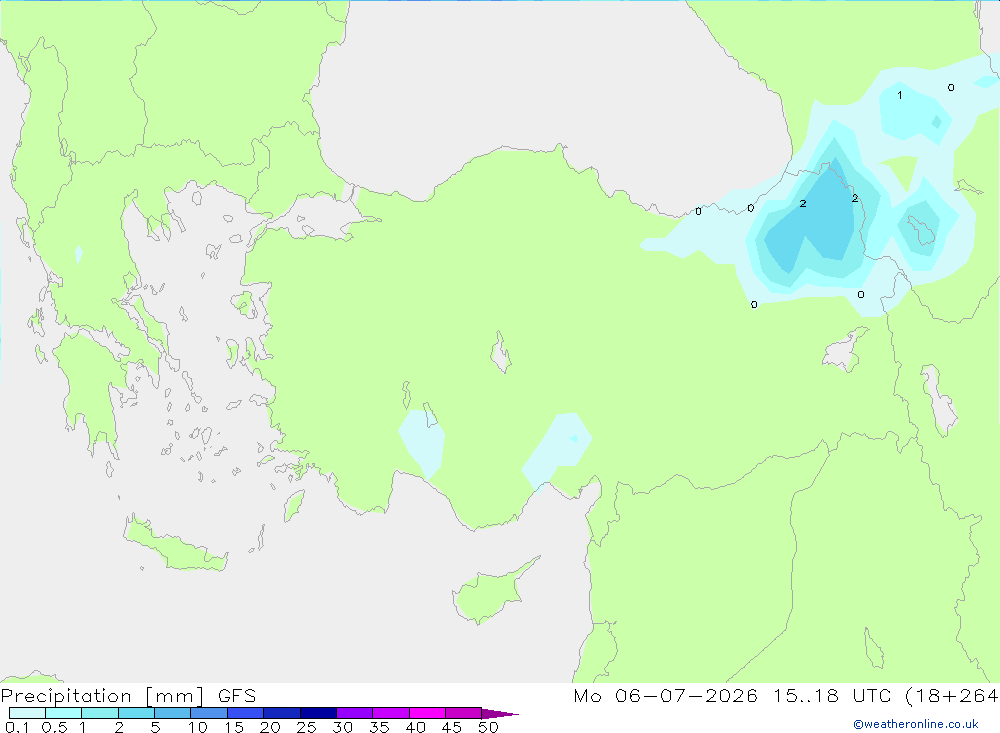Screen dimensions: 1000x733
Task: Click the Precipitation [mm] GFS title
Action: (x=128, y=695)
